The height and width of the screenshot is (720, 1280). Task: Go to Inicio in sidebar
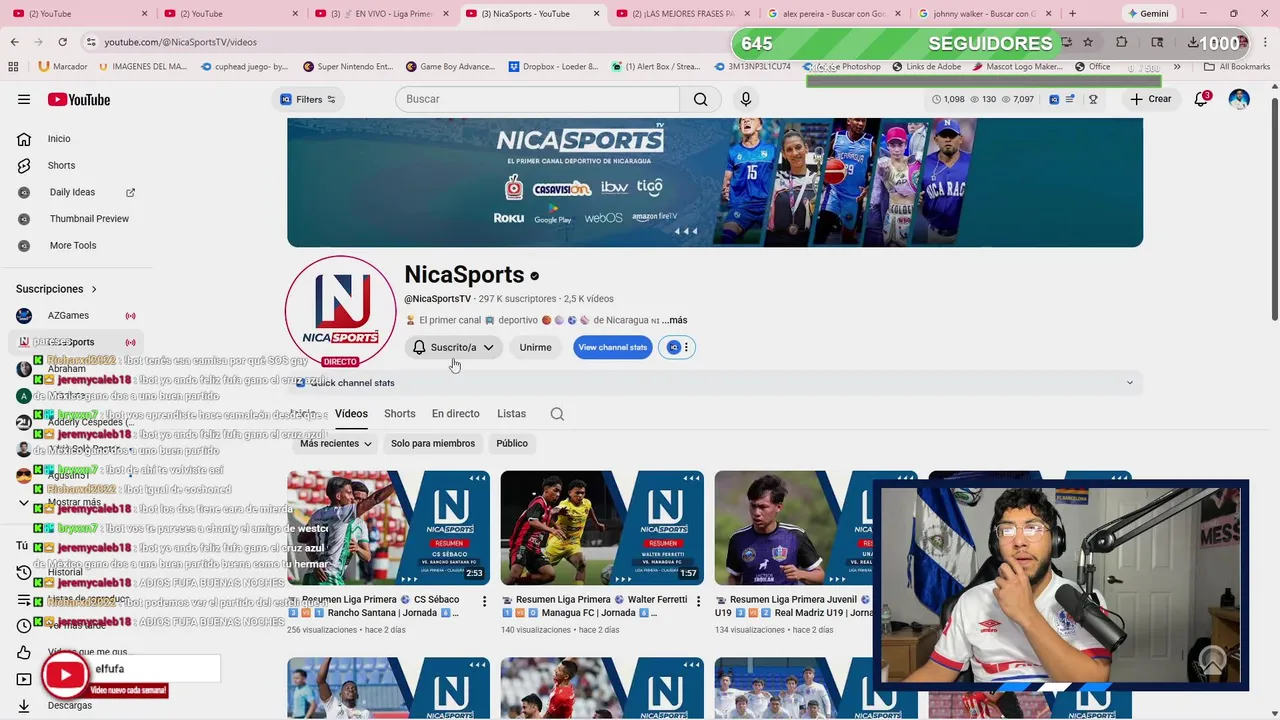pyautogui.click(x=59, y=139)
